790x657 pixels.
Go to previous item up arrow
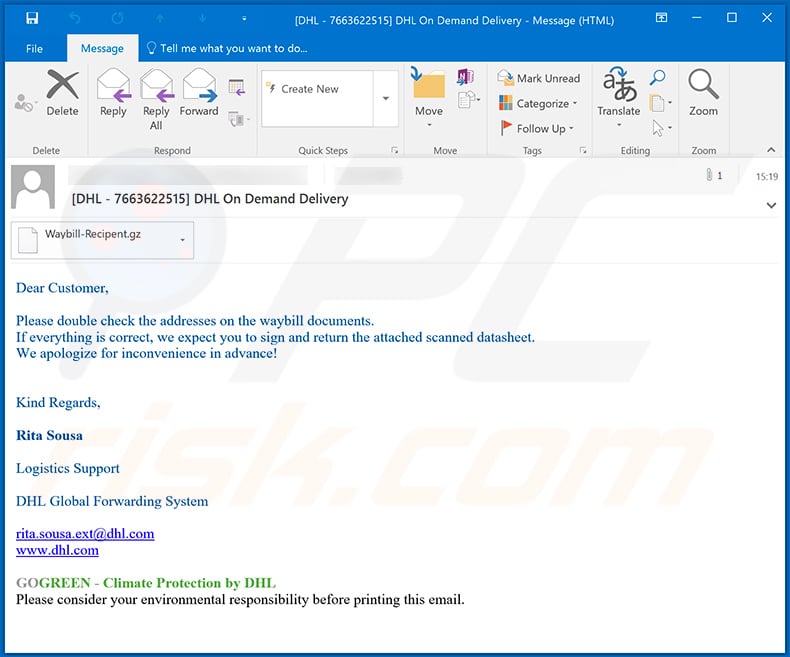click(160, 19)
